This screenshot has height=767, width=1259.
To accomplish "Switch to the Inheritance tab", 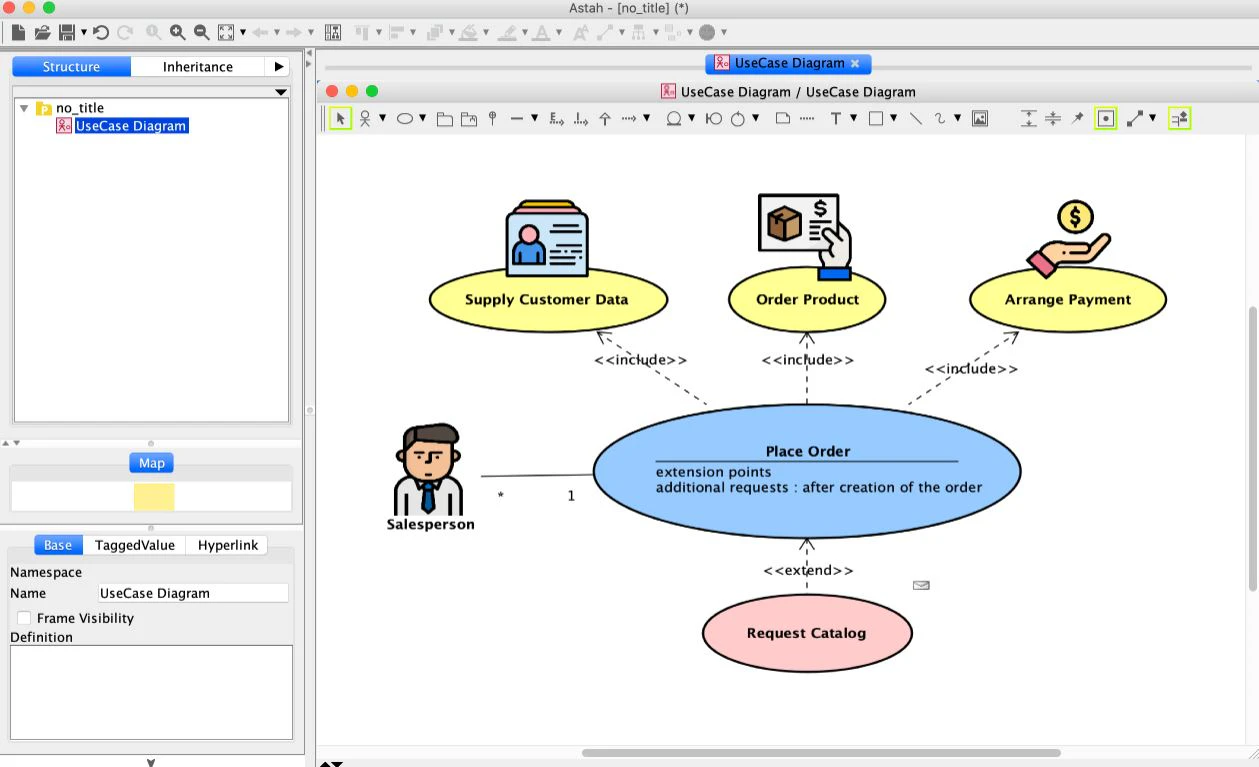I will pyautogui.click(x=197, y=66).
